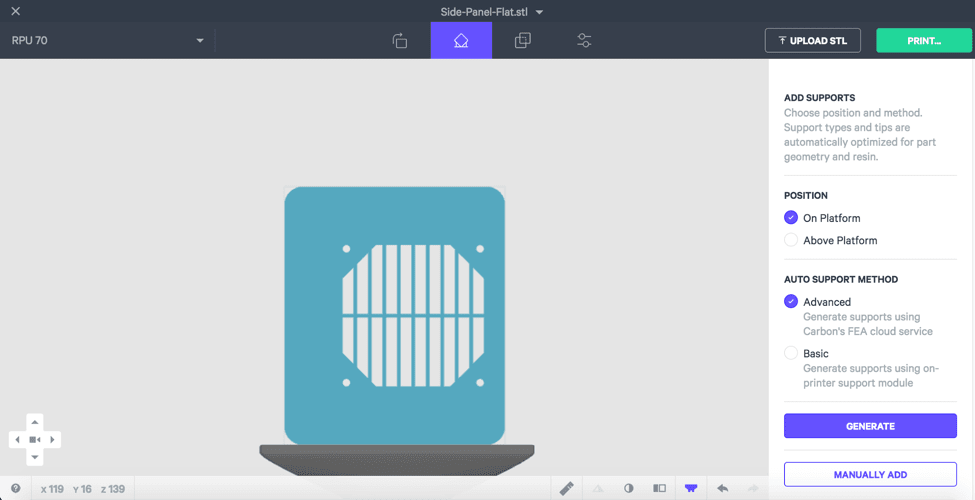This screenshot has width=975, height=500.
Task: Click the POSITION section heading
Action: click(806, 195)
